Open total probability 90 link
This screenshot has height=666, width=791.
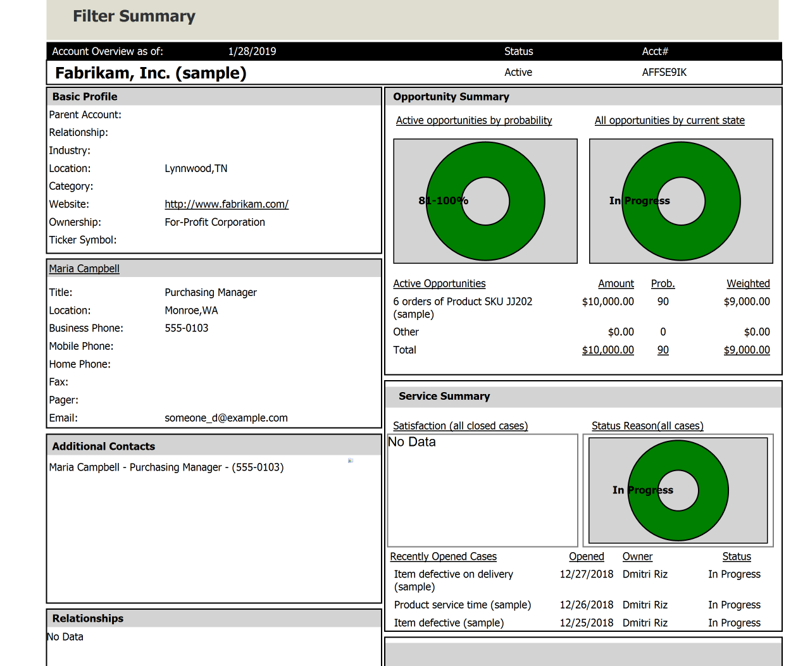tap(663, 350)
